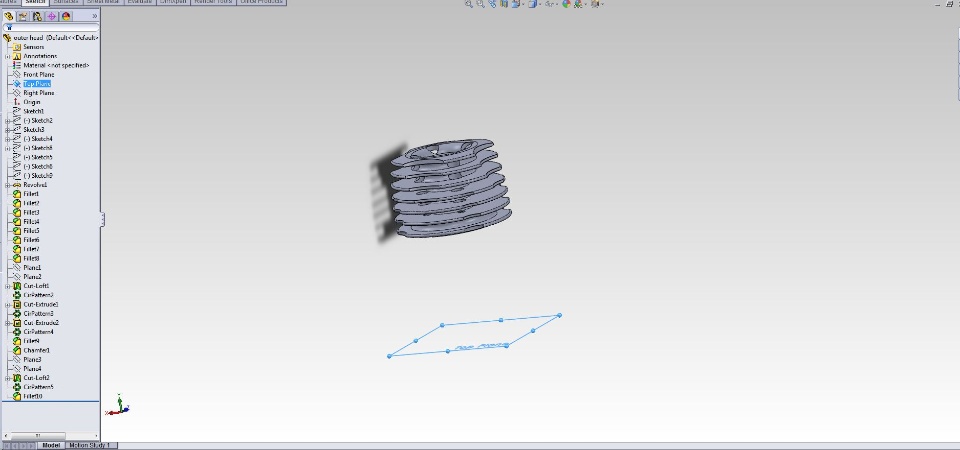Open the DimXpertManager tab icon
This screenshot has height=450, width=960.
click(51, 17)
